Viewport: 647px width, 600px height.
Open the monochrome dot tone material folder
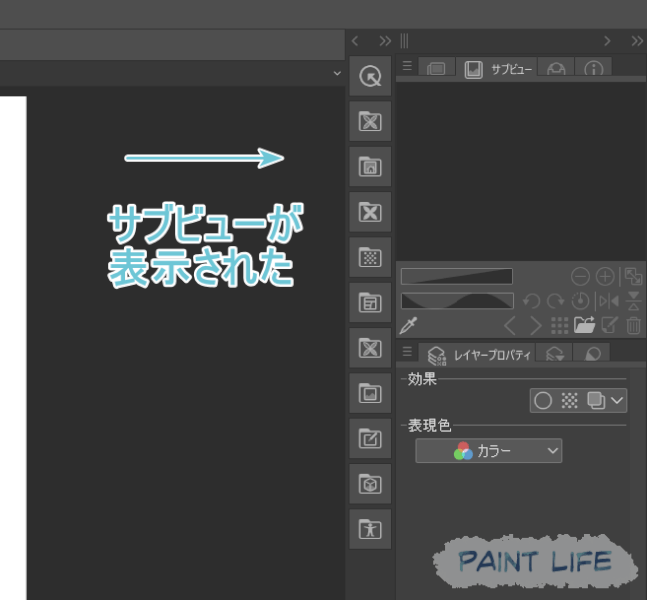pos(370,257)
